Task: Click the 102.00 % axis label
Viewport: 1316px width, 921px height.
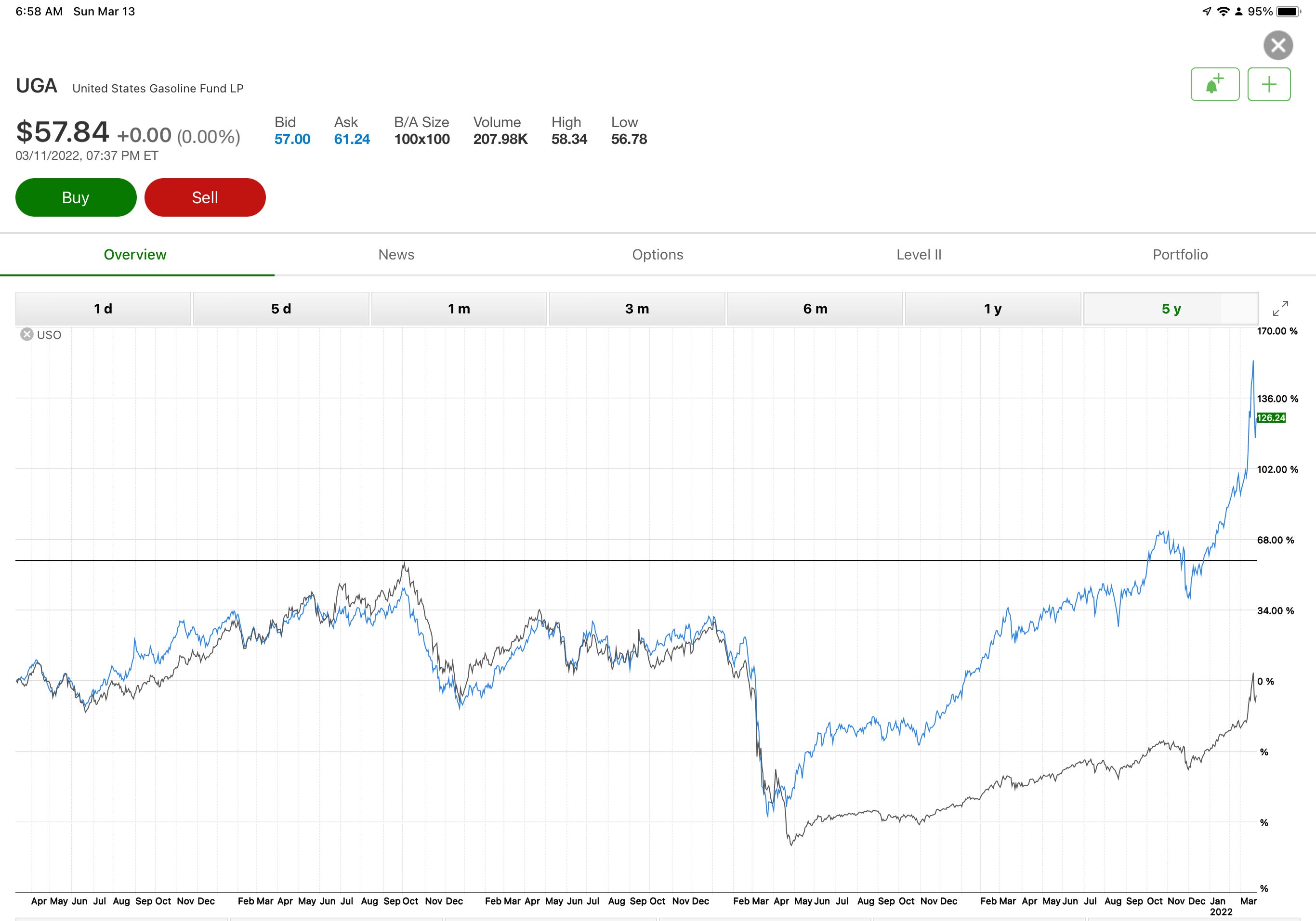Action: [x=1277, y=470]
